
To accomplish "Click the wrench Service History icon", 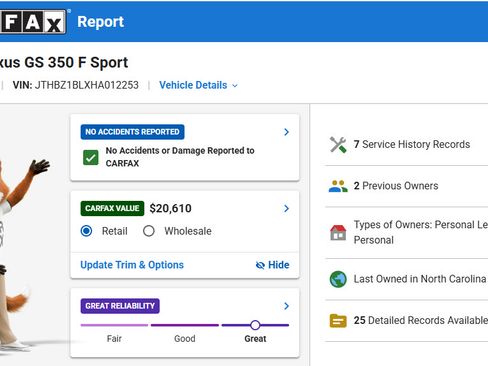I will (338, 145).
